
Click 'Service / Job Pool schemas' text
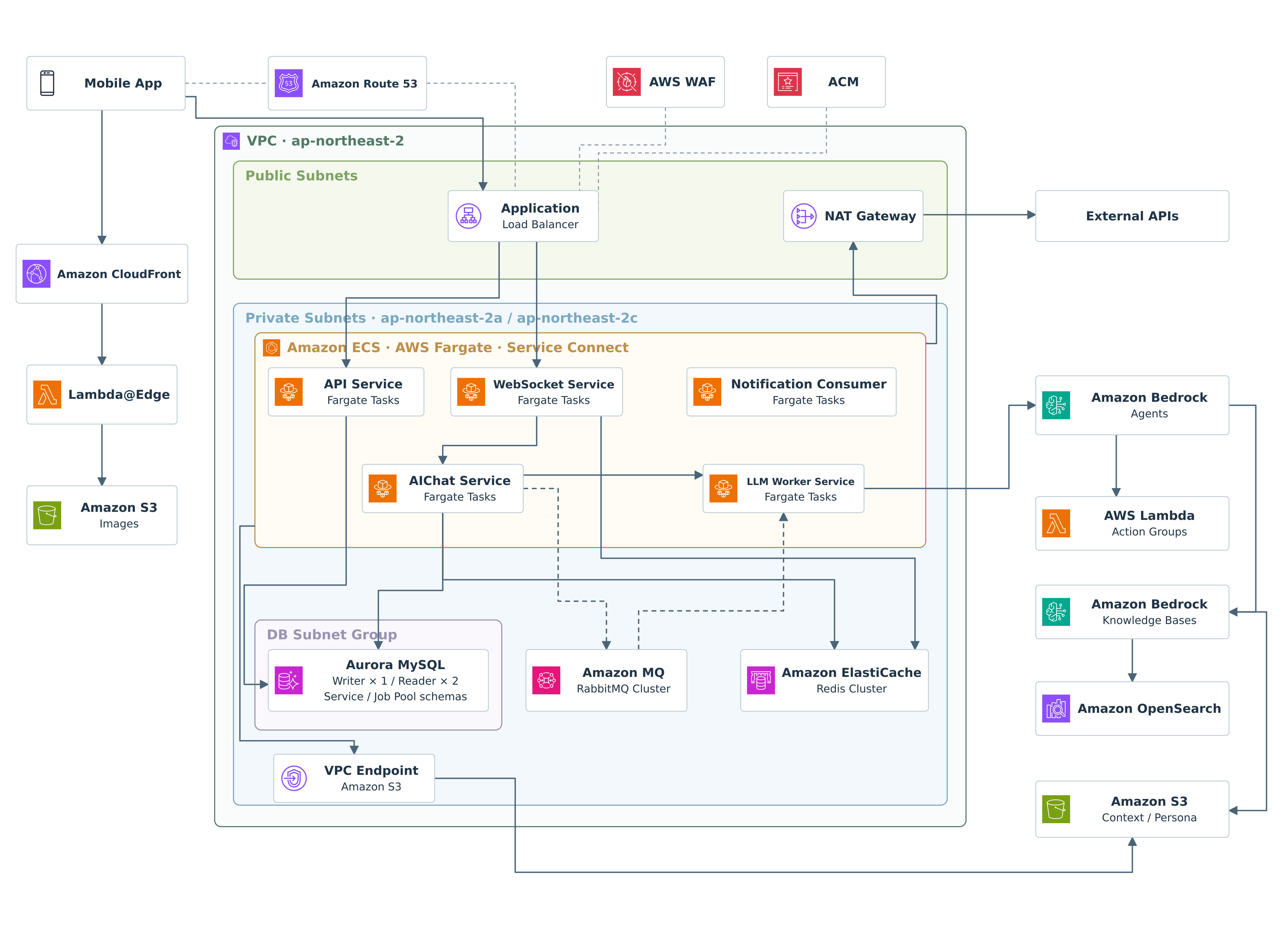coord(395,696)
